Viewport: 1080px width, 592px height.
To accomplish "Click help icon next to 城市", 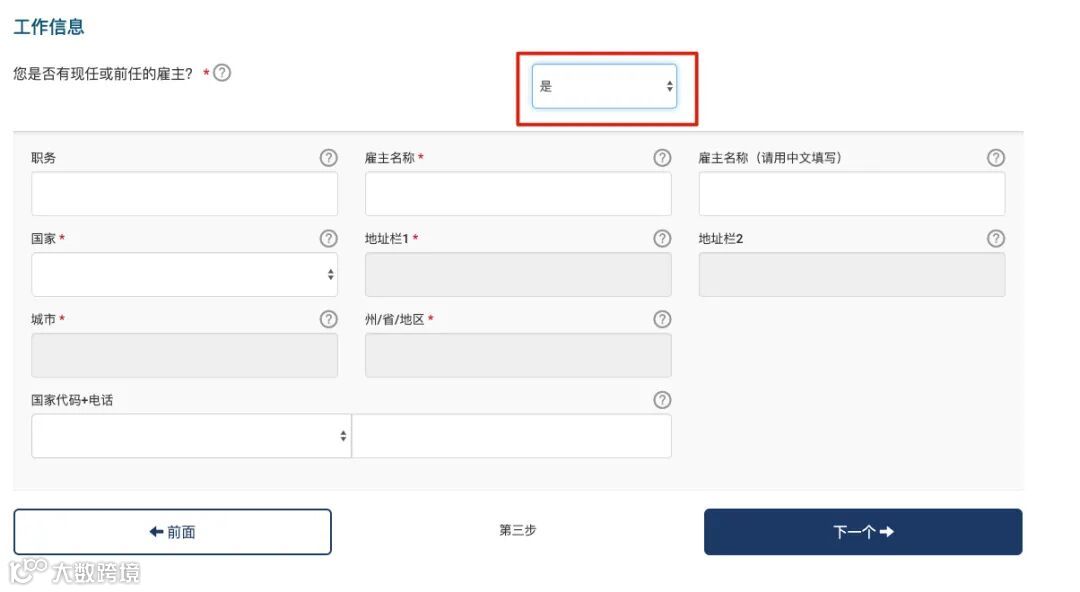I will [329, 319].
